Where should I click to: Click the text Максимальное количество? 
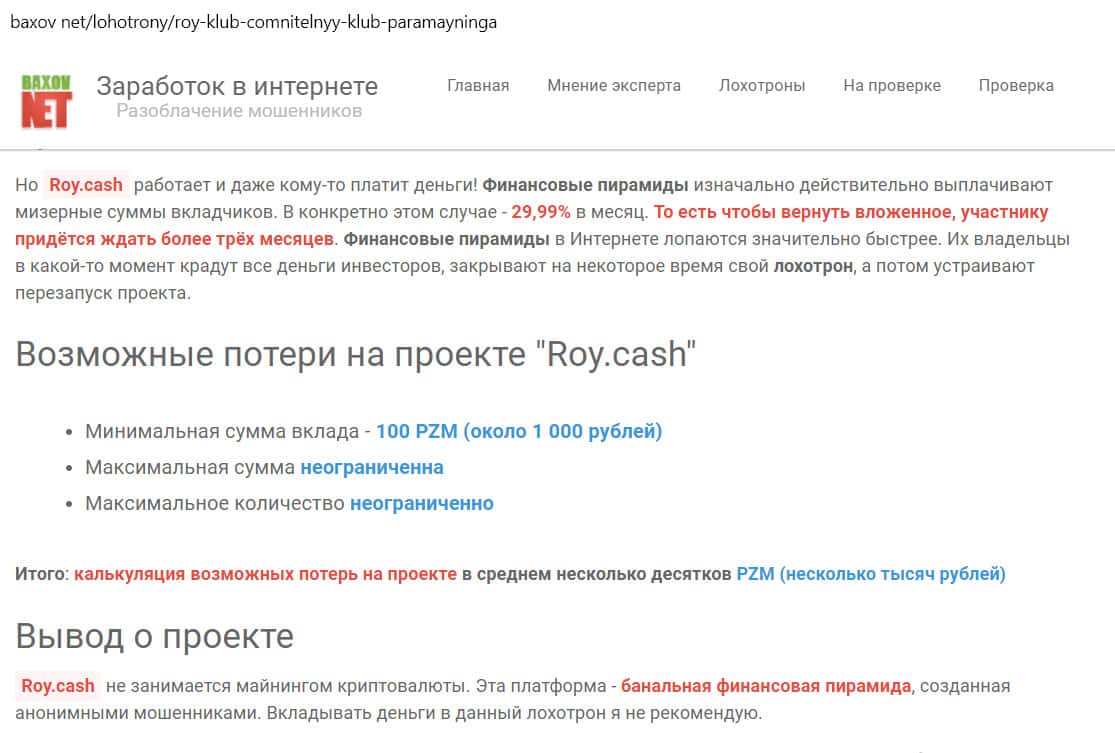click(x=214, y=503)
